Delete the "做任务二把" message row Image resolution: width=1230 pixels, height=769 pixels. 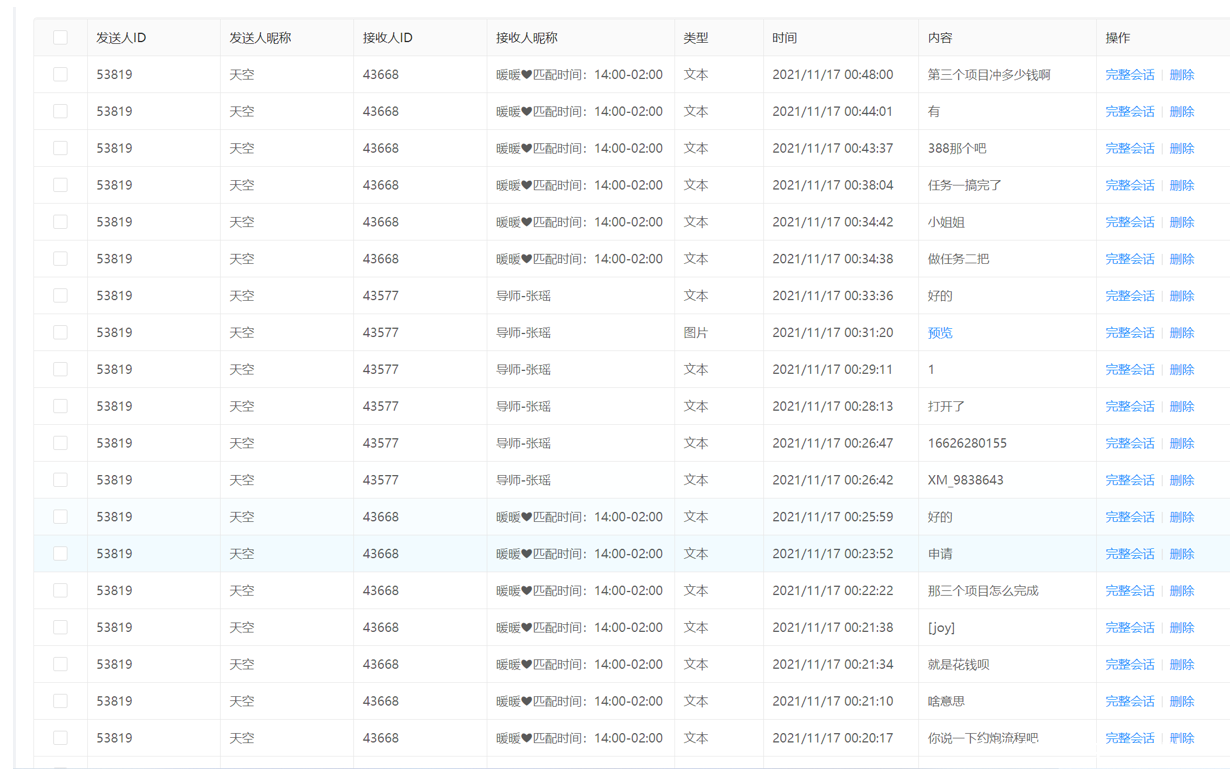tap(1182, 259)
